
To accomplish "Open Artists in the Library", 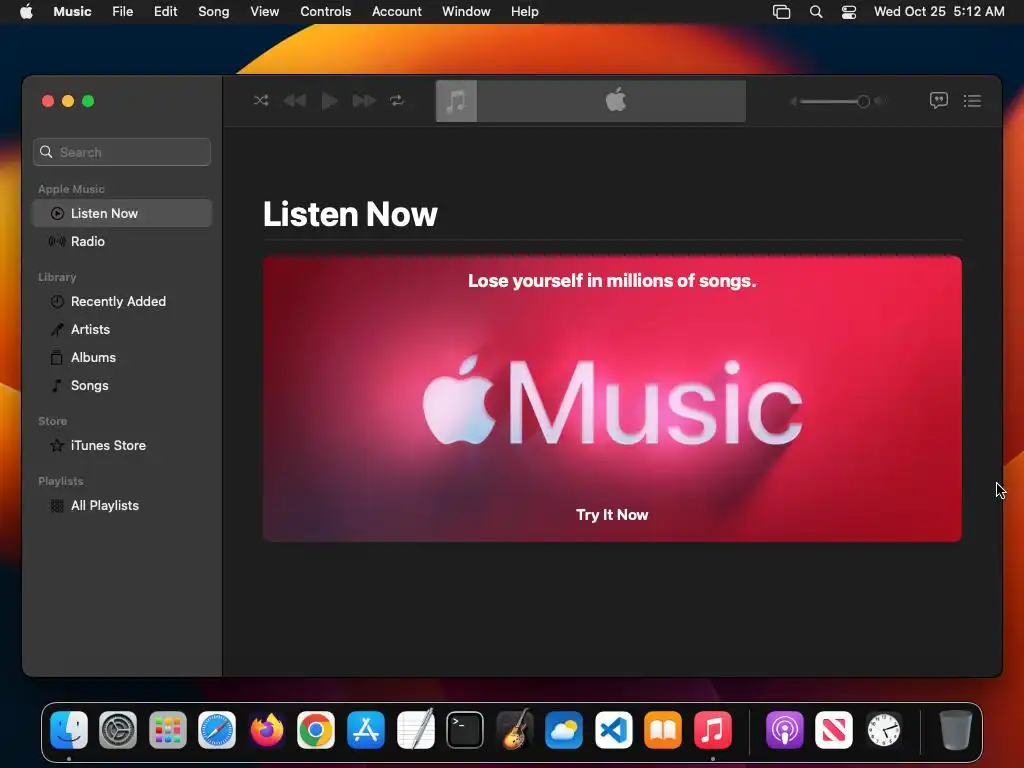I will pyautogui.click(x=122, y=330).
